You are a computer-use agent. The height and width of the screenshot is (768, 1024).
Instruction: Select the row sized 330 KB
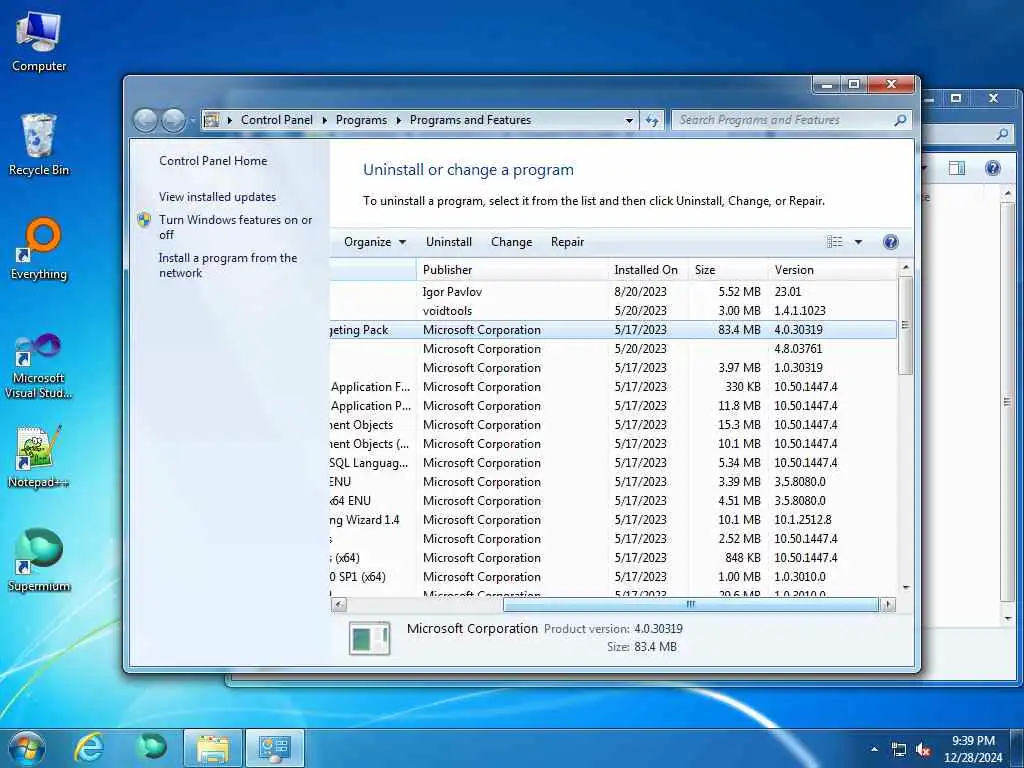[x=614, y=387]
